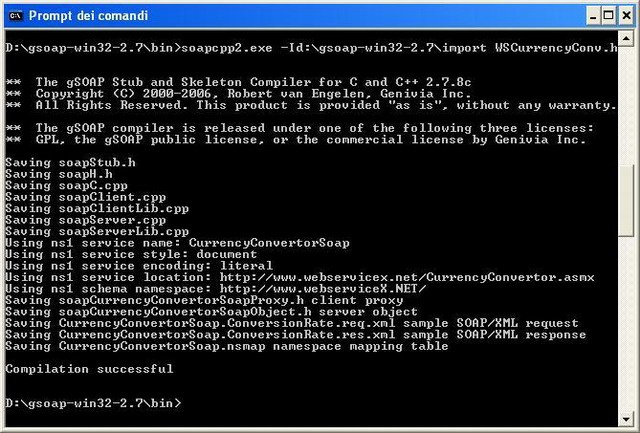Screen dimensions: 640x433
Task: Click the scrollbar track above the thumb
Action: coord(626,105)
